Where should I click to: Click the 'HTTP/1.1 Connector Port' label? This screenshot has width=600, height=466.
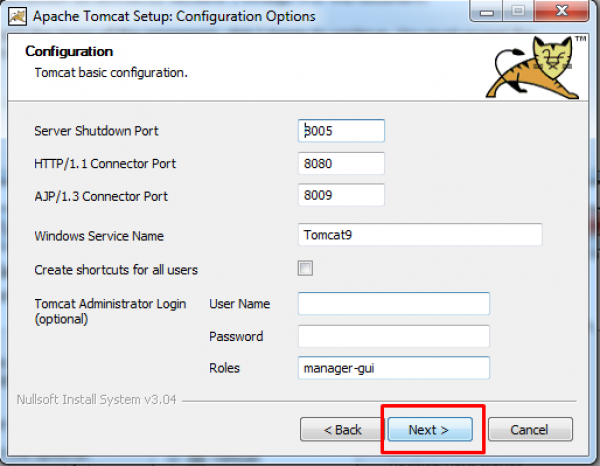tap(105, 164)
